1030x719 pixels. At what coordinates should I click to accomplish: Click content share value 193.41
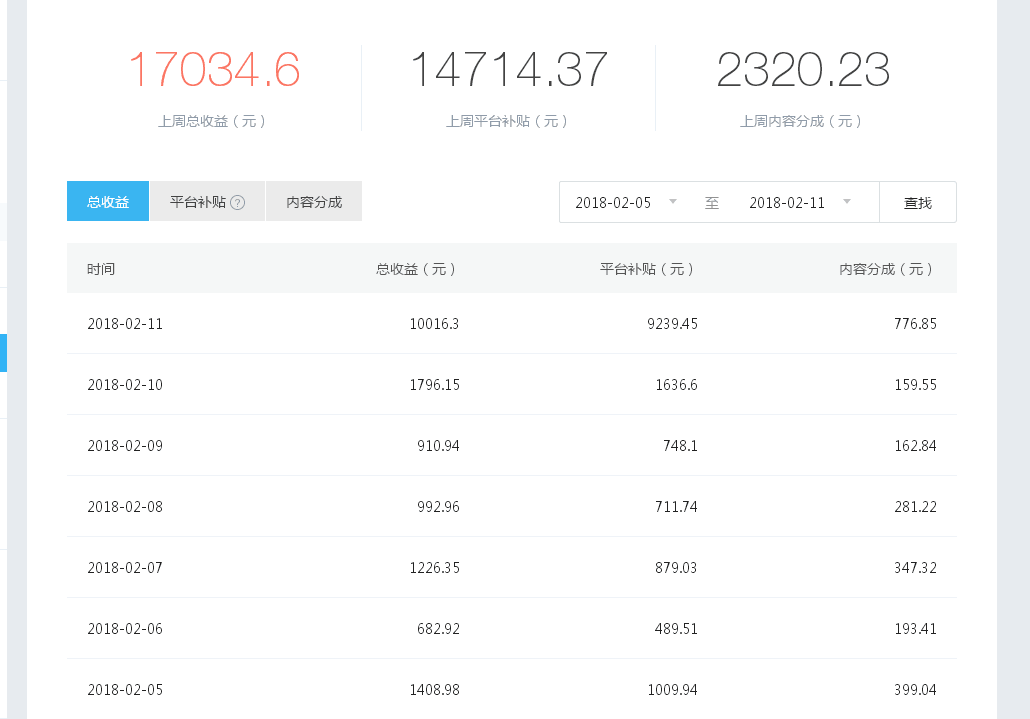point(915,629)
